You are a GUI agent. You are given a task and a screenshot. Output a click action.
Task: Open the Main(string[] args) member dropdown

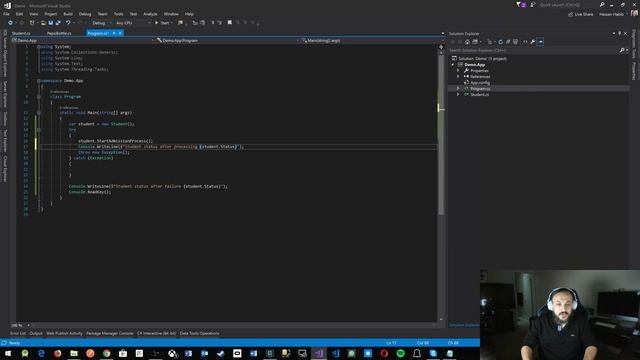[x=372, y=40]
